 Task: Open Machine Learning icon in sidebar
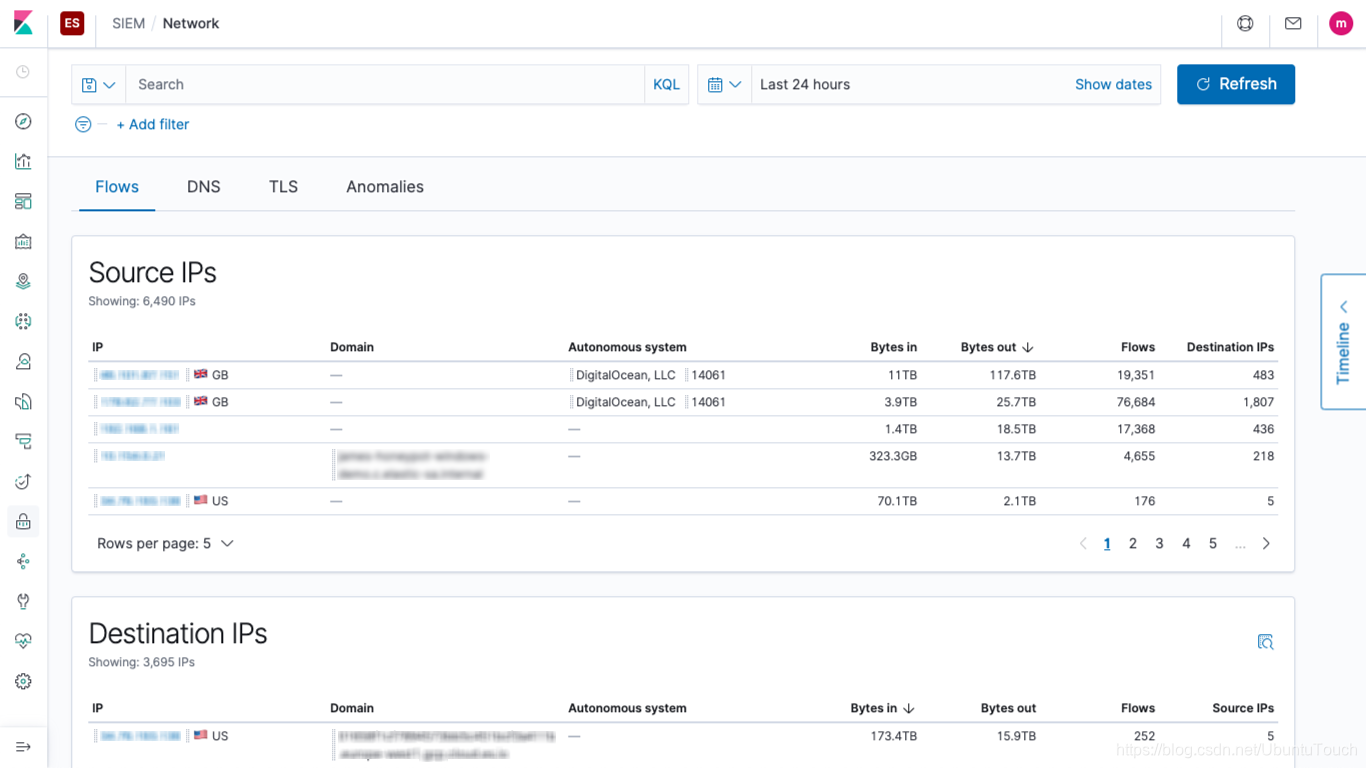coord(23,321)
